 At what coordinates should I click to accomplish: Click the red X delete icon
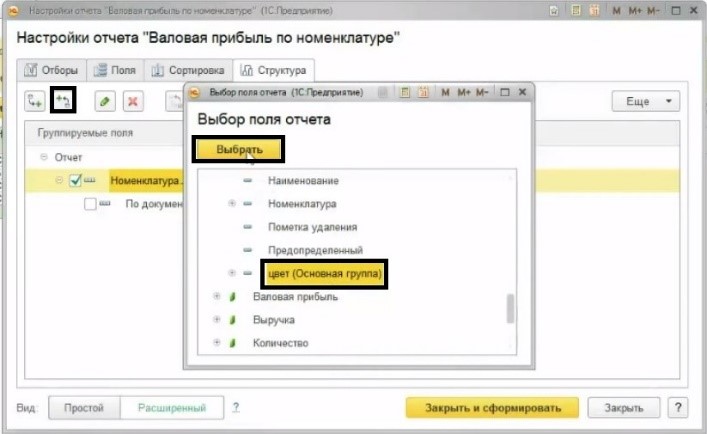coord(132,101)
